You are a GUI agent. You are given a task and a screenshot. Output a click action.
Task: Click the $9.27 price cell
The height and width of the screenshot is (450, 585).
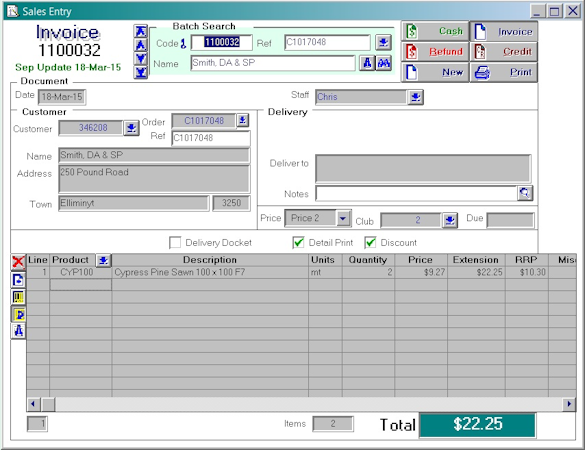pyautogui.click(x=421, y=272)
